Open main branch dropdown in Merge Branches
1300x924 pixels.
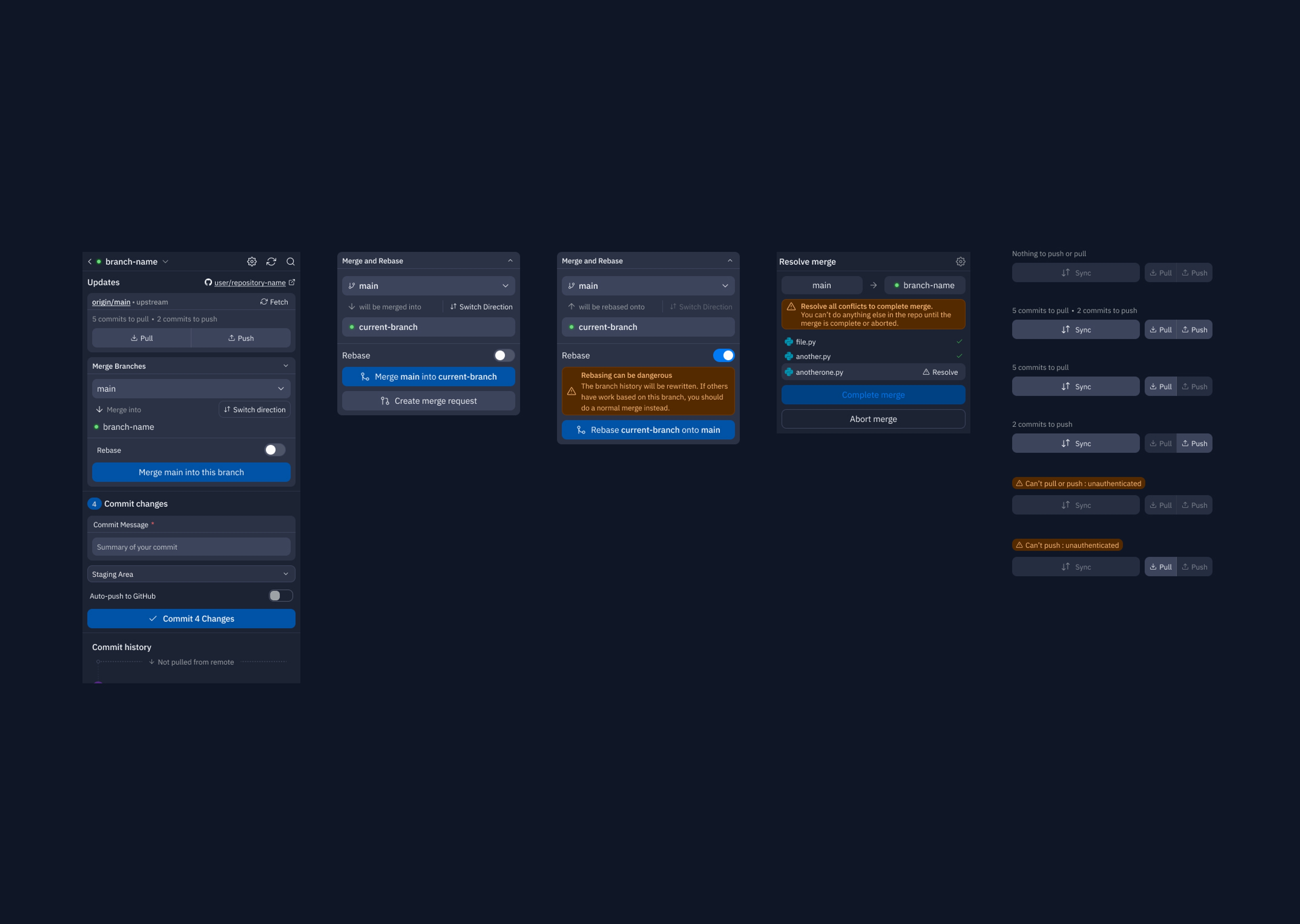[191, 389]
